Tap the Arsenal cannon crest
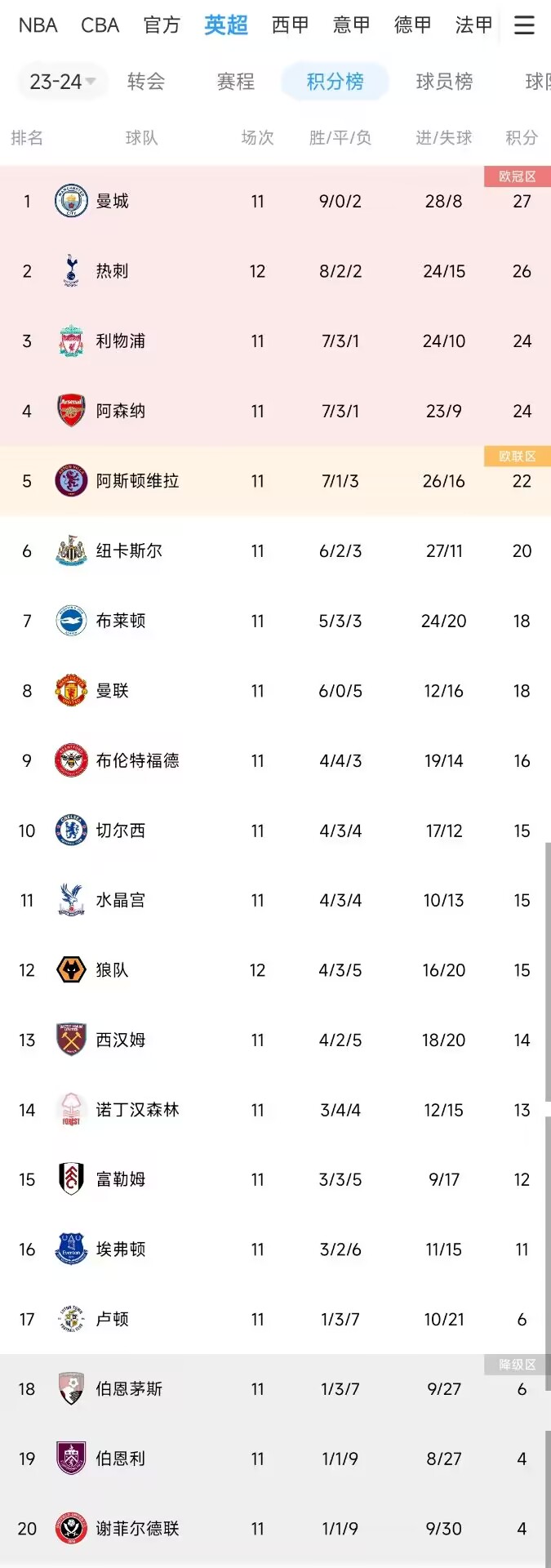The height and width of the screenshot is (1568, 551). tap(71, 411)
